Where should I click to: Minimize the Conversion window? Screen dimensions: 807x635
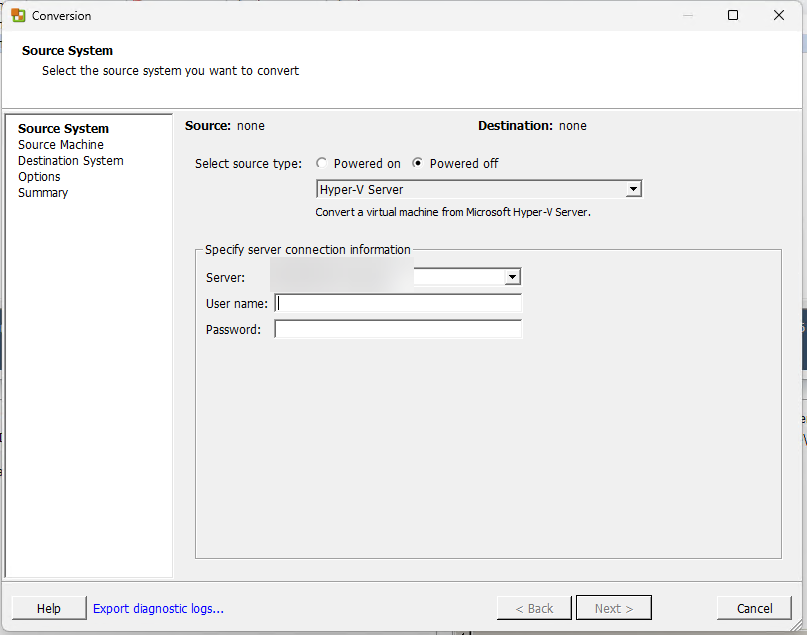click(687, 16)
